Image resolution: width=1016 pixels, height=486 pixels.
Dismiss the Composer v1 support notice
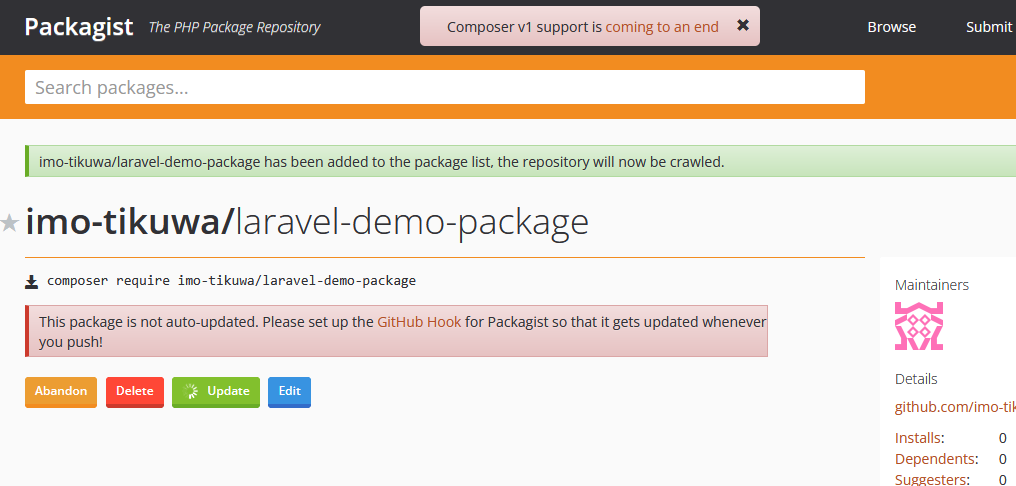[x=743, y=25]
